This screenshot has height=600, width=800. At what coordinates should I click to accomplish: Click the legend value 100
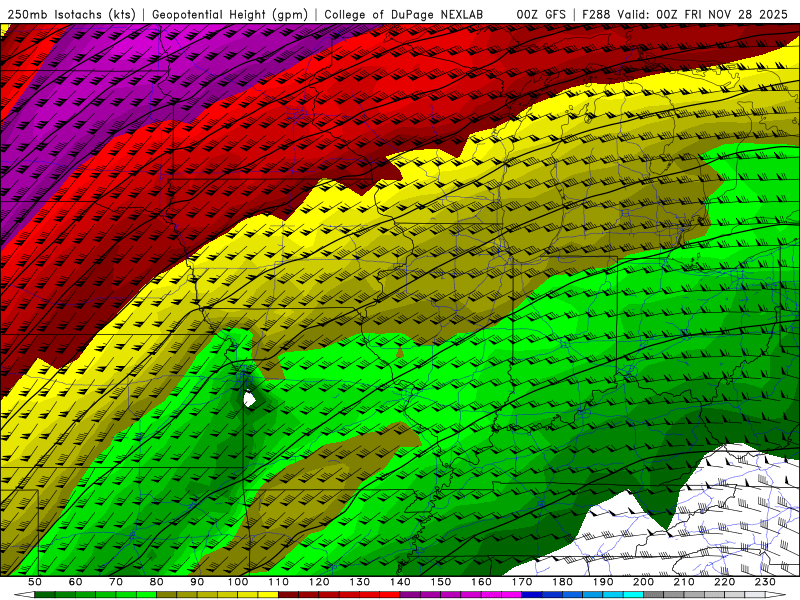click(238, 582)
